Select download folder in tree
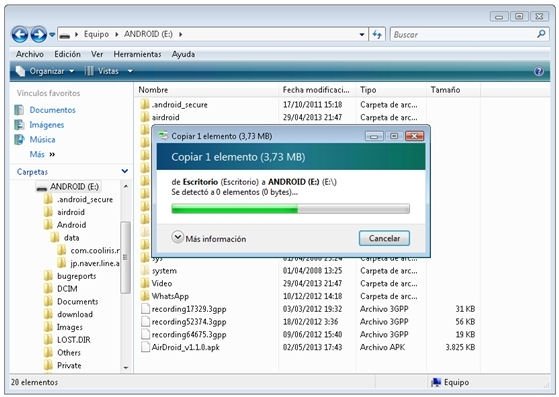 [75, 314]
